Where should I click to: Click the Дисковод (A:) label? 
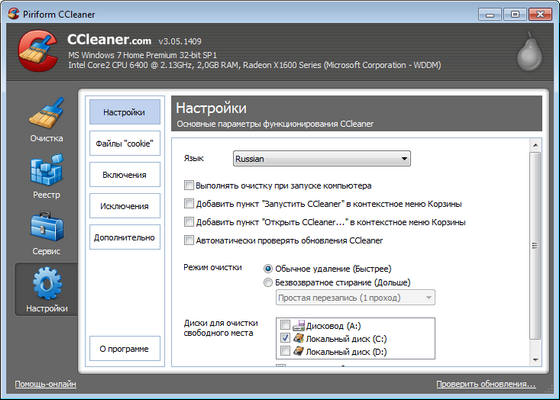click(334, 326)
